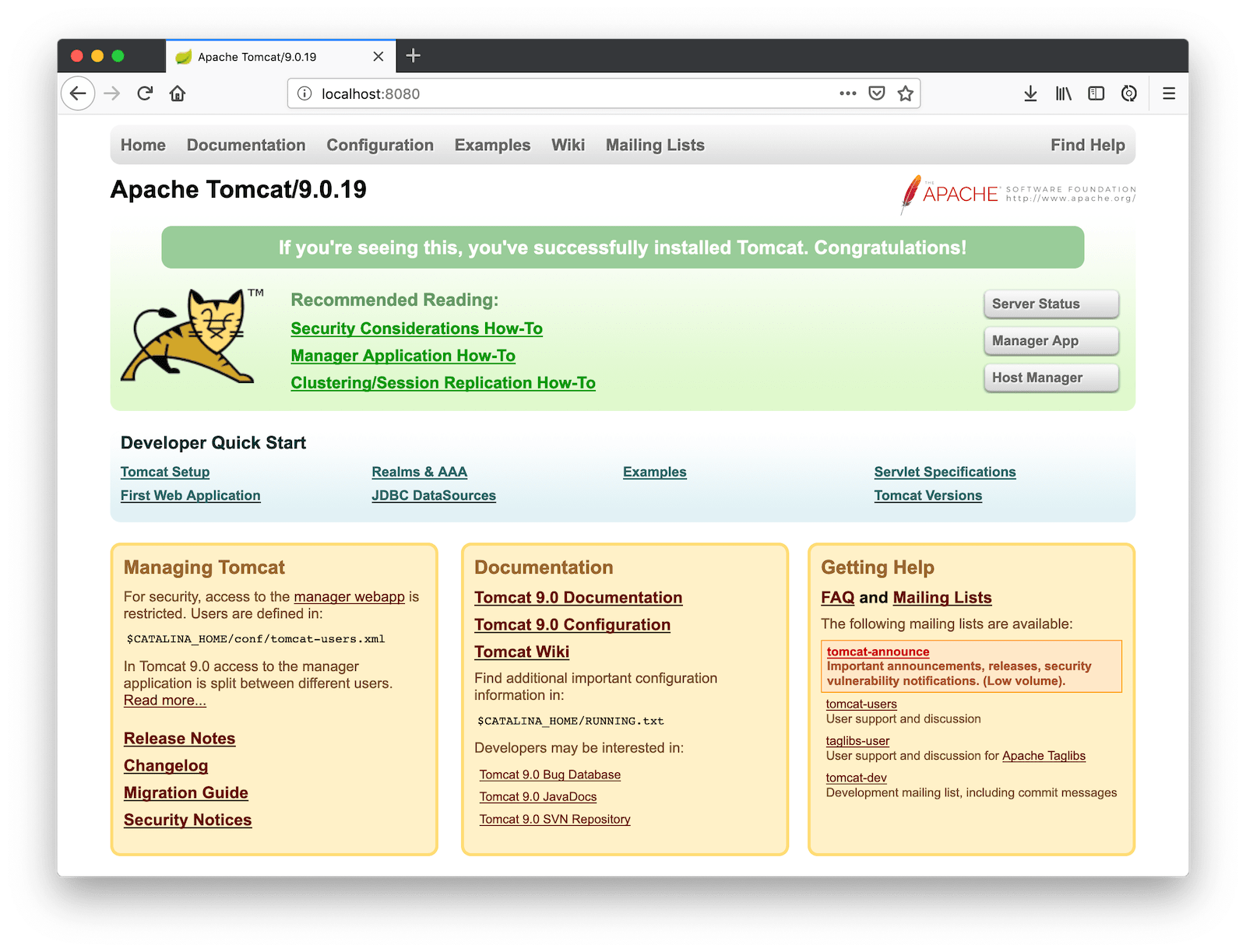Click the $CATALINA_HOME/RUNNING.txt path text
The image size is (1246, 952).
(571, 721)
